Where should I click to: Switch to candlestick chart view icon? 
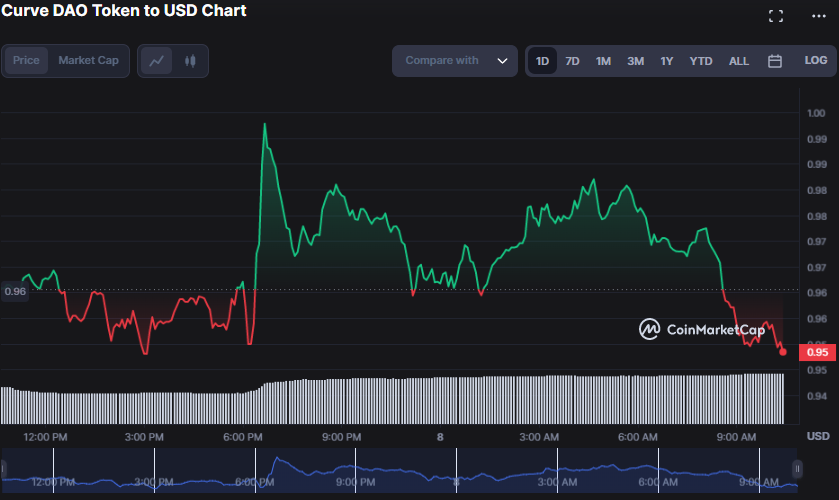190,60
